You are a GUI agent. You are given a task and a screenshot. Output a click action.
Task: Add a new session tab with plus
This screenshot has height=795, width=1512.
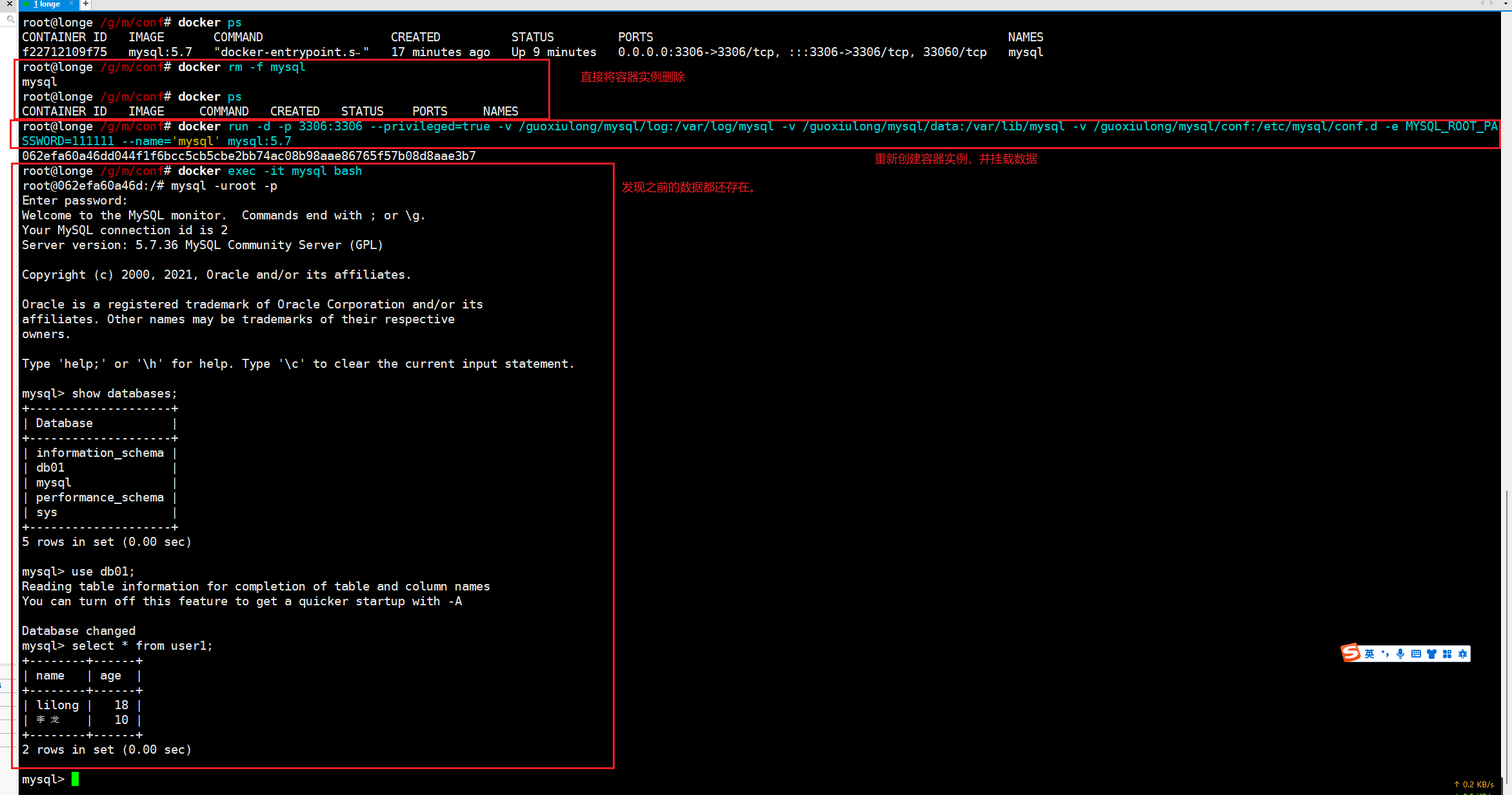(x=85, y=4)
